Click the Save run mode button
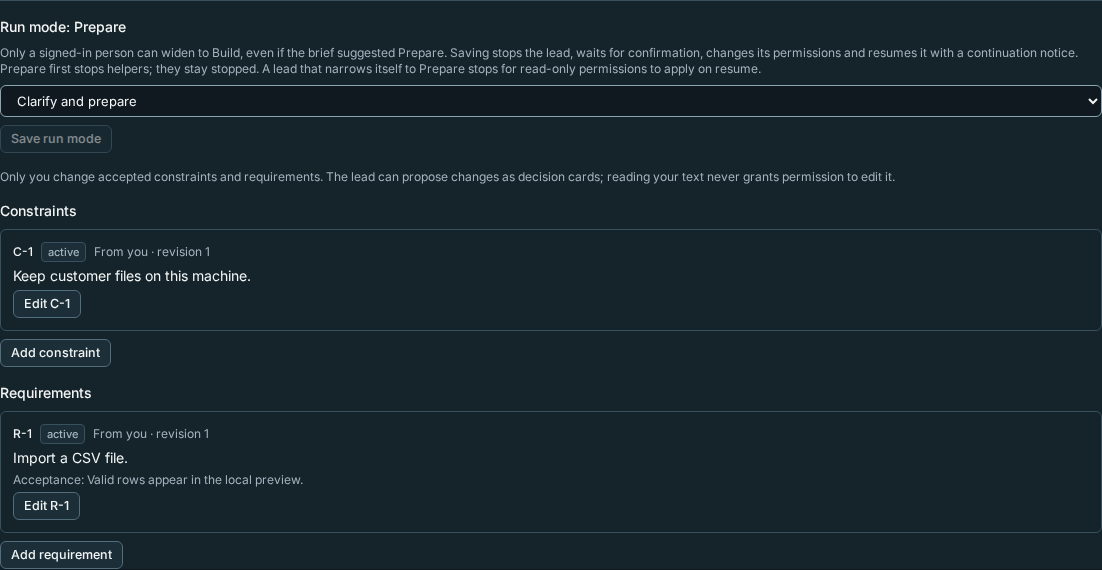The image size is (1102, 570). (56, 139)
